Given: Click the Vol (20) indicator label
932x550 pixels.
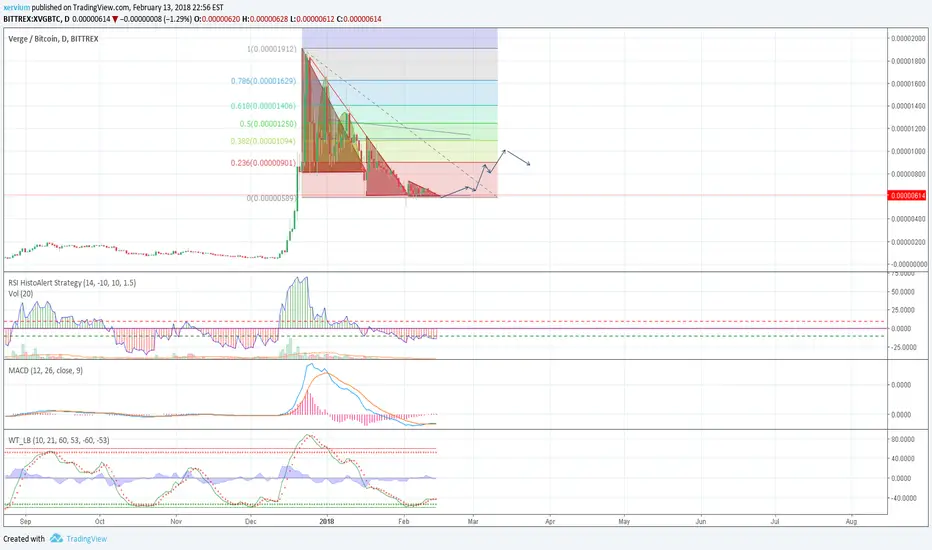Looking at the screenshot, I should pyautogui.click(x=21, y=294).
